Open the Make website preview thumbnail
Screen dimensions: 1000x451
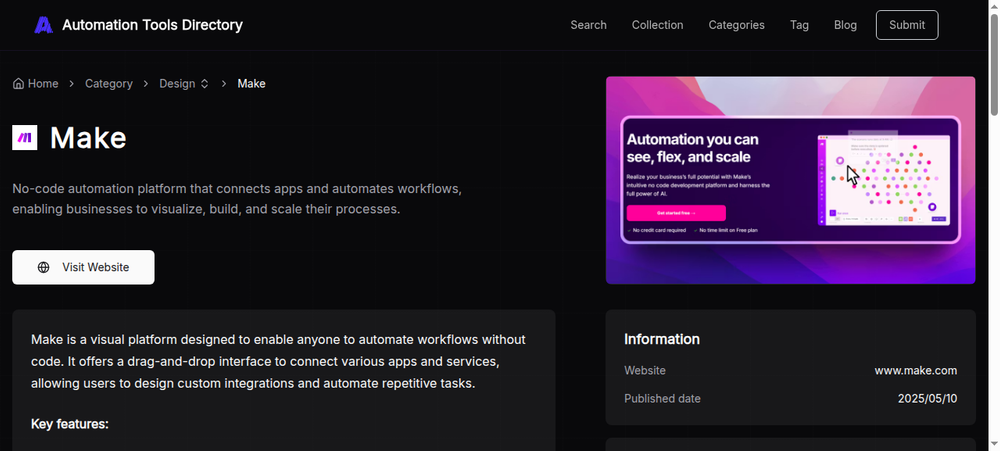click(x=790, y=180)
